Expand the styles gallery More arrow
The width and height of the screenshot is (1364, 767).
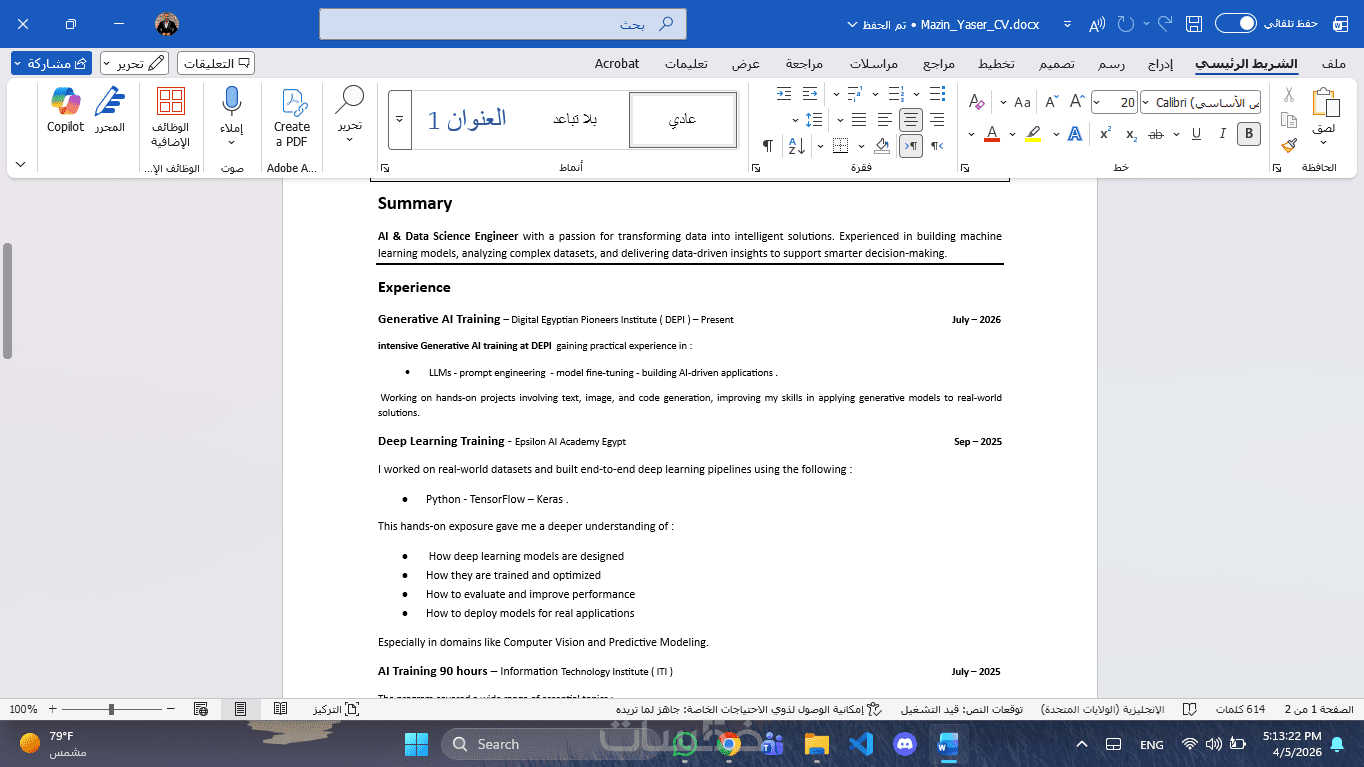(400, 120)
